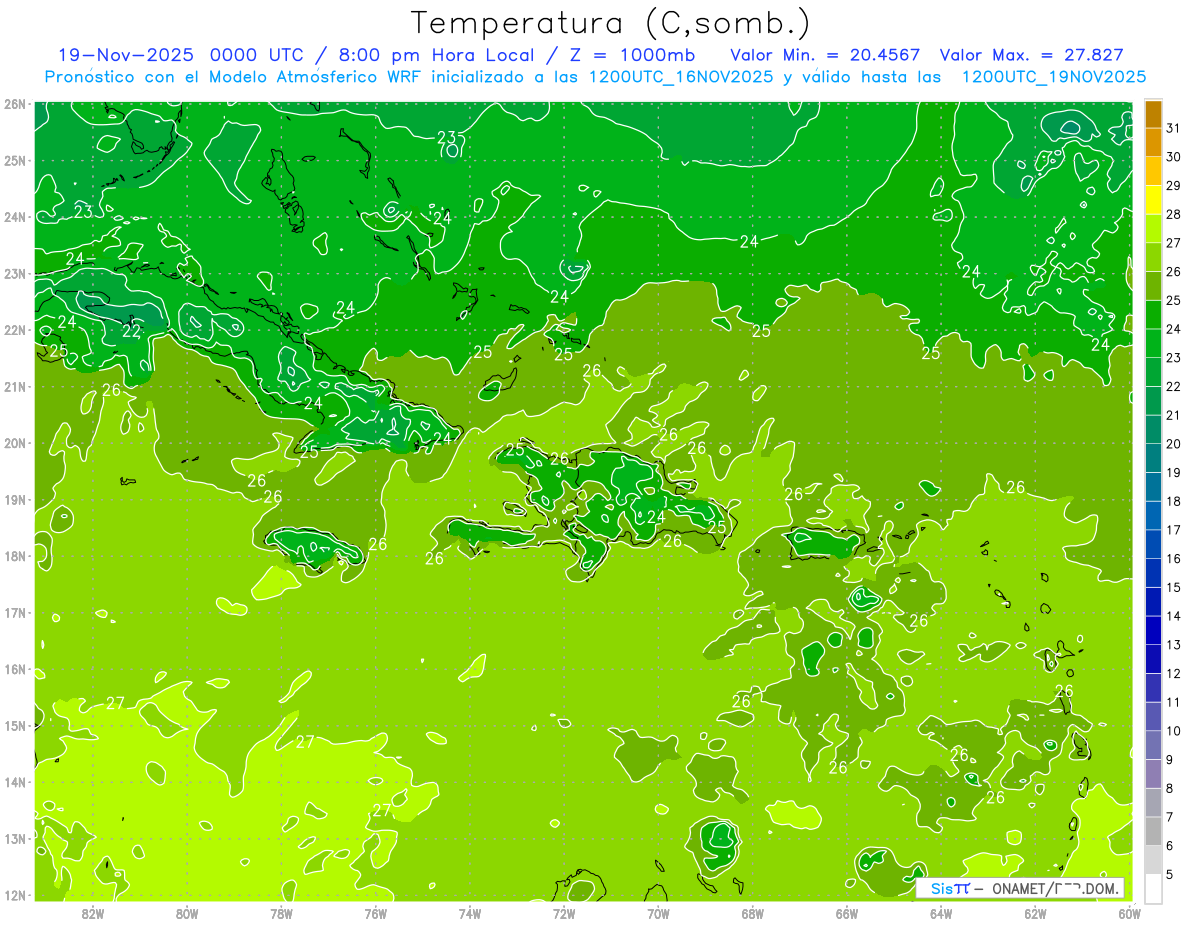Click the 16N latitude axis label

click(x=14, y=668)
